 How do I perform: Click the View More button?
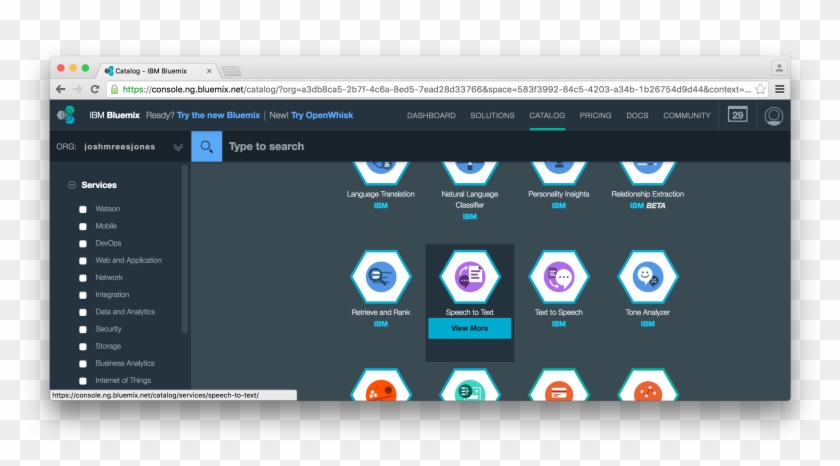coord(469,328)
